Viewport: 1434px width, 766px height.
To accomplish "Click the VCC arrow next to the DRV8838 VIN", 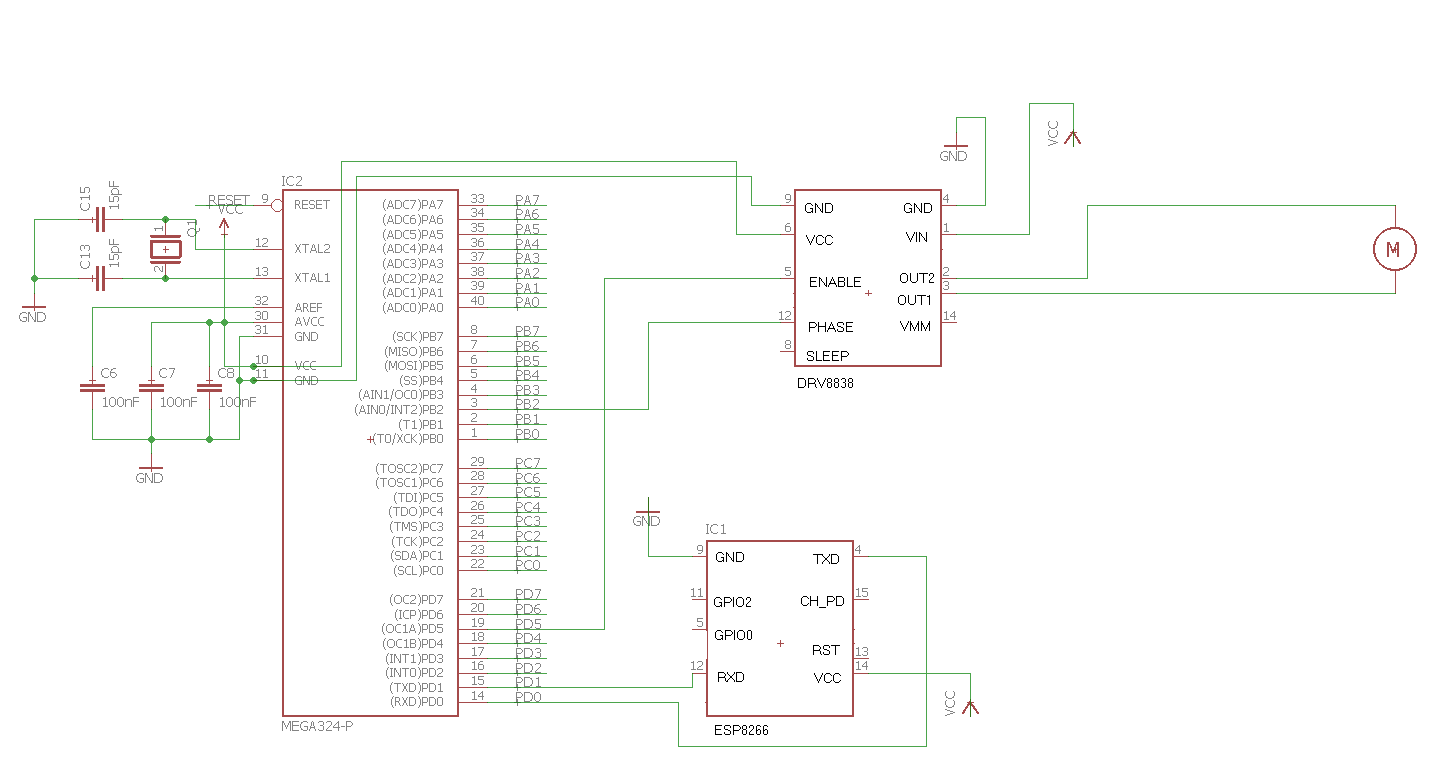I will coord(1072,137).
